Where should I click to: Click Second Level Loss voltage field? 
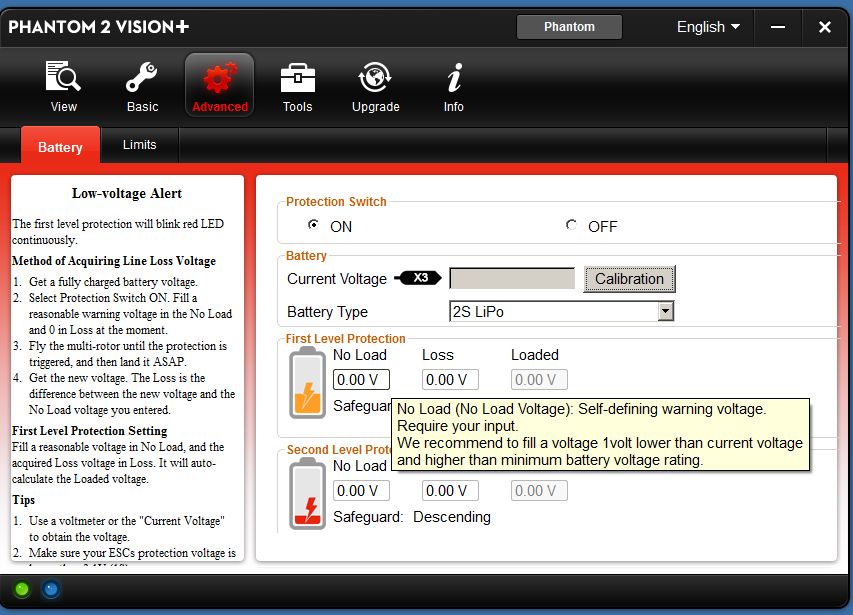click(x=450, y=490)
